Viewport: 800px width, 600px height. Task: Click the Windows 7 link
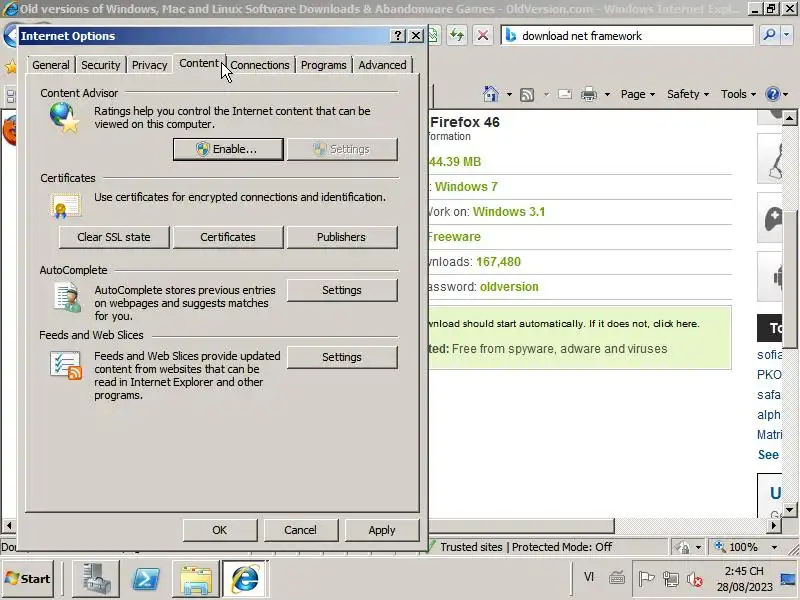point(466,187)
